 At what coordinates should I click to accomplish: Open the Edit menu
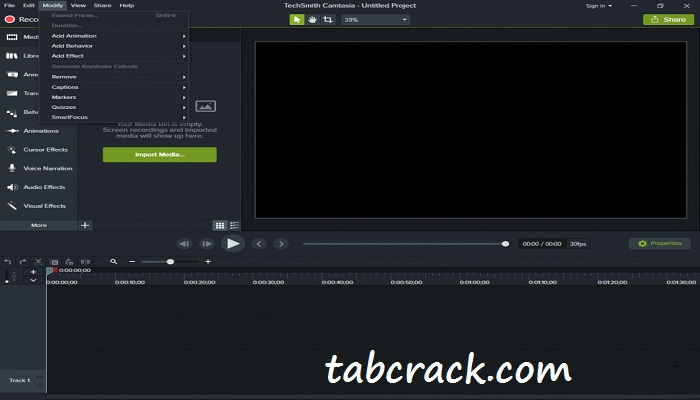[29, 5]
